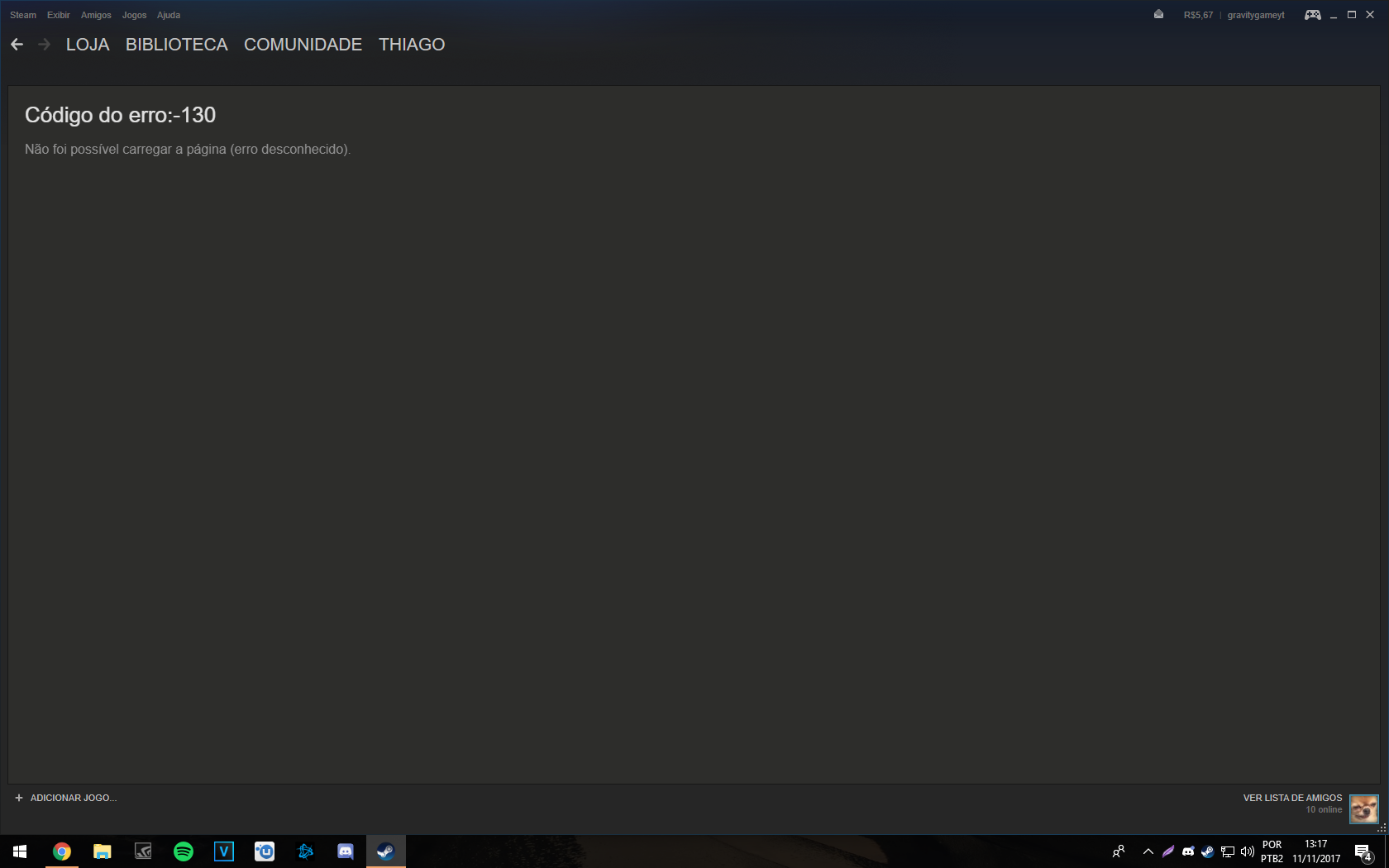Open the NVIDIA GeForce taskbar app
The width and height of the screenshot is (1389, 868).
(x=142, y=851)
